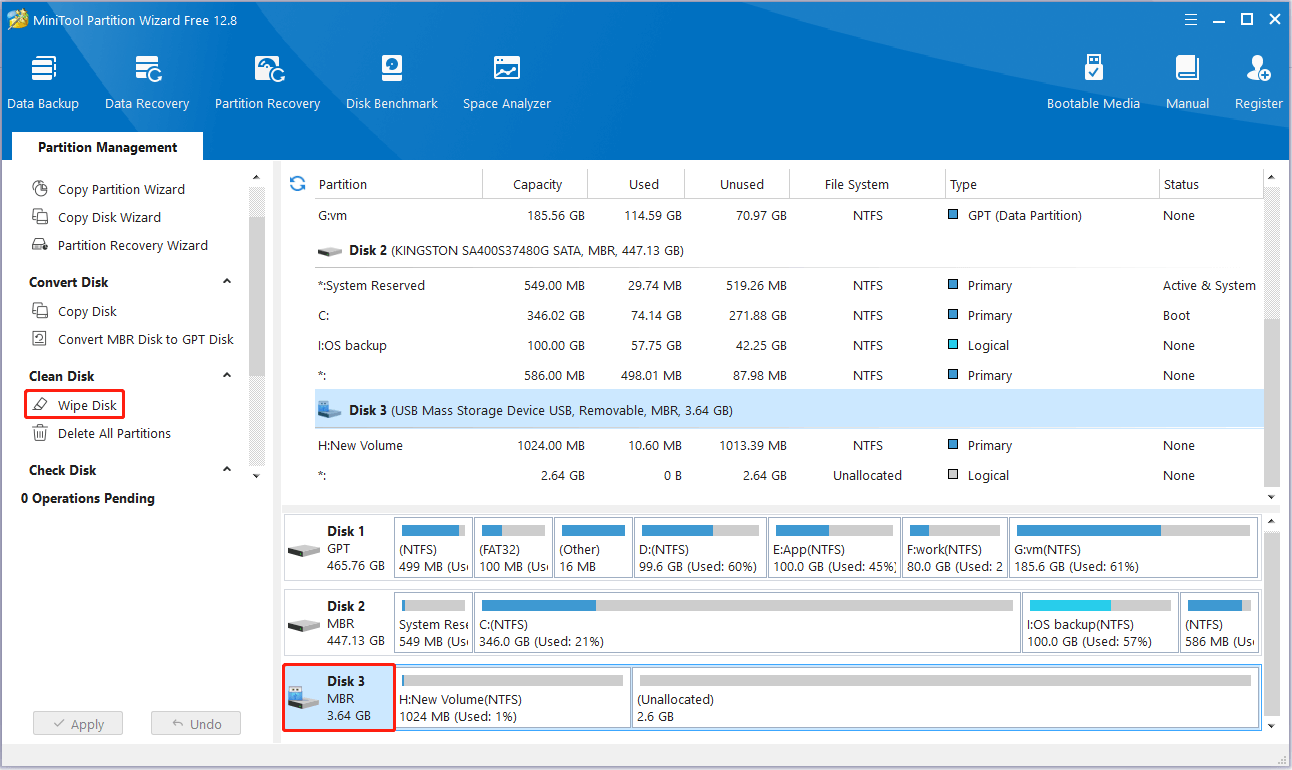The height and width of the screenshot is (770, 1292).
Task: Sort by the Status column header
Action: point(1211,184)
